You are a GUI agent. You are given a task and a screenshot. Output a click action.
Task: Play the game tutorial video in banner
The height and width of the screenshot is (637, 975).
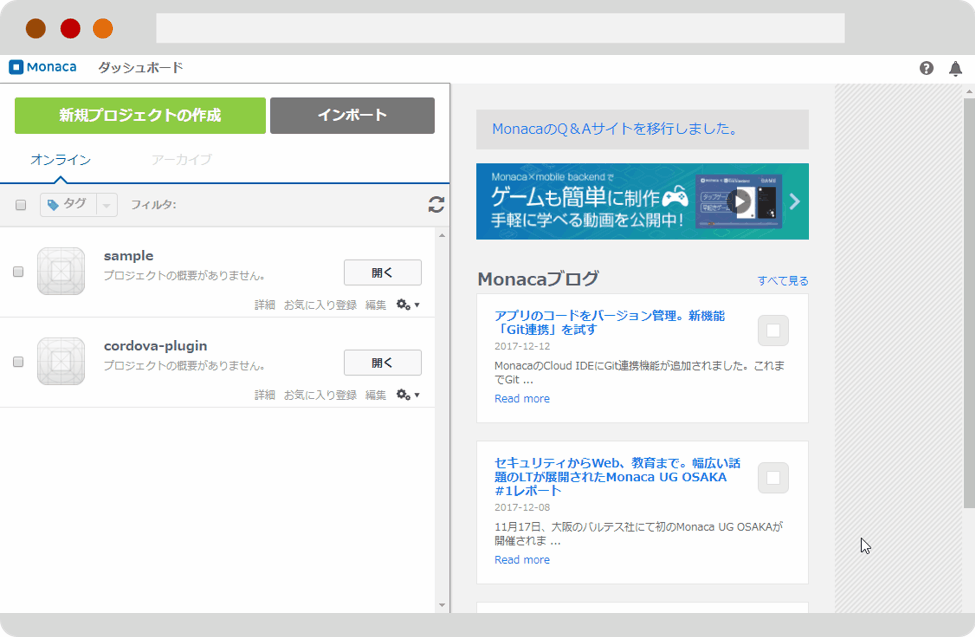pos(739,202)
